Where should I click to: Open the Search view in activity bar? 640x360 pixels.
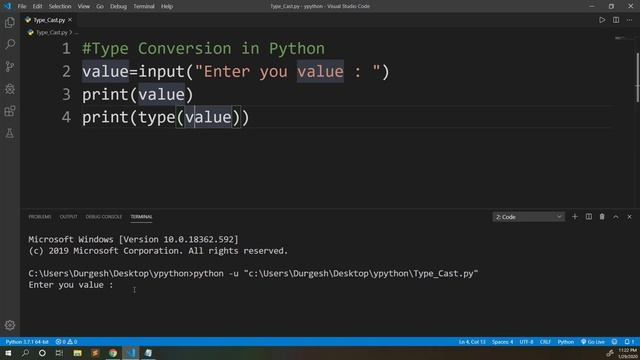click(x=10, y=44)
